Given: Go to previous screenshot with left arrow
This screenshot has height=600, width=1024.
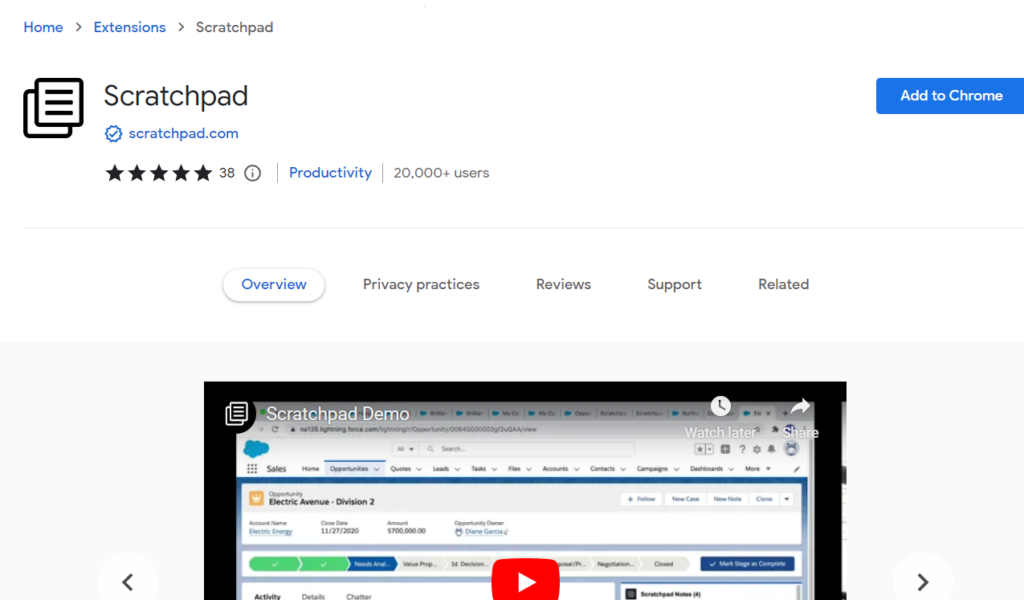Looking at the screenshot, I should coord(128,581).
